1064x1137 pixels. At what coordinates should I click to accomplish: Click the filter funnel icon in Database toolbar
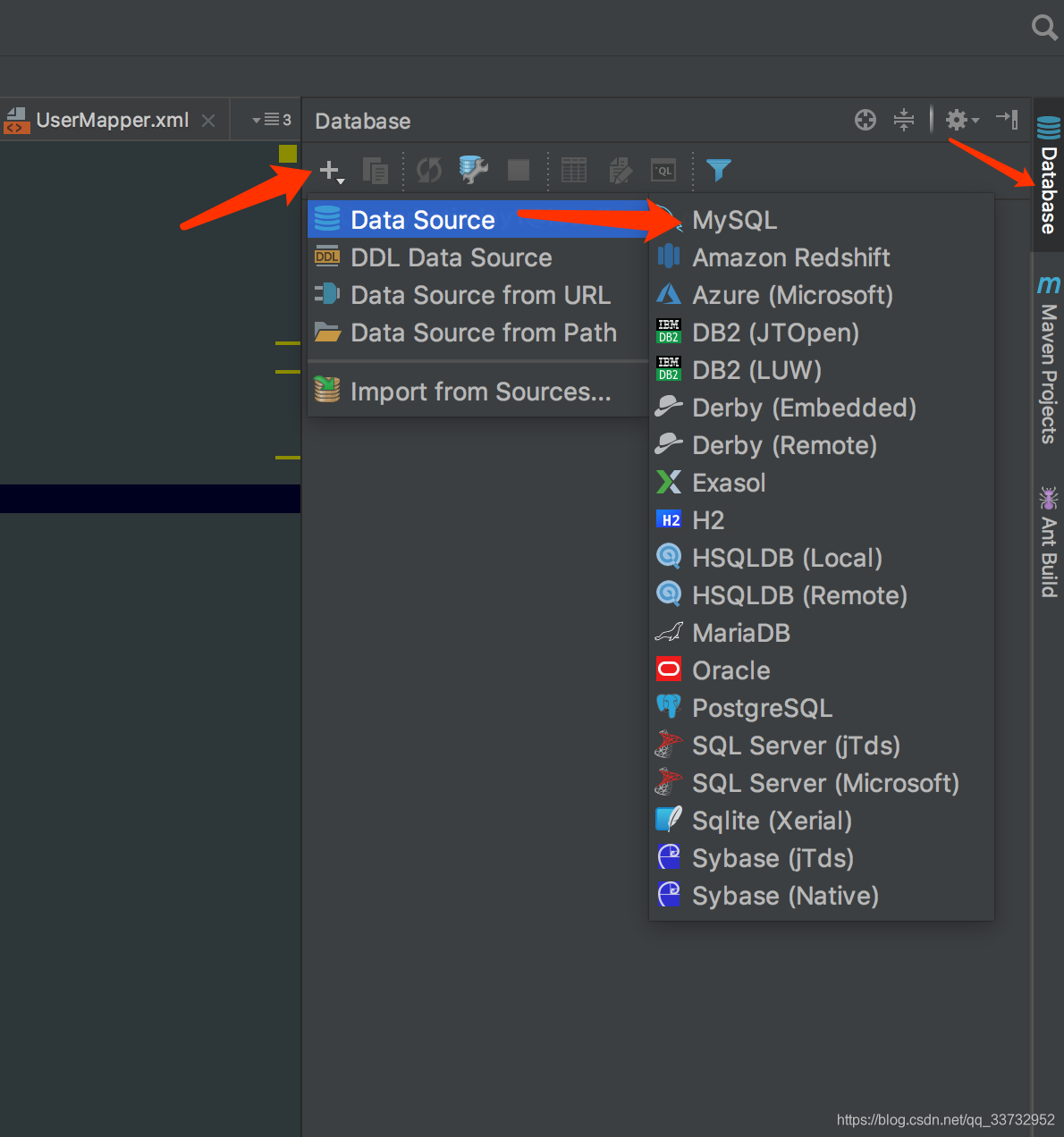point(718,170)
